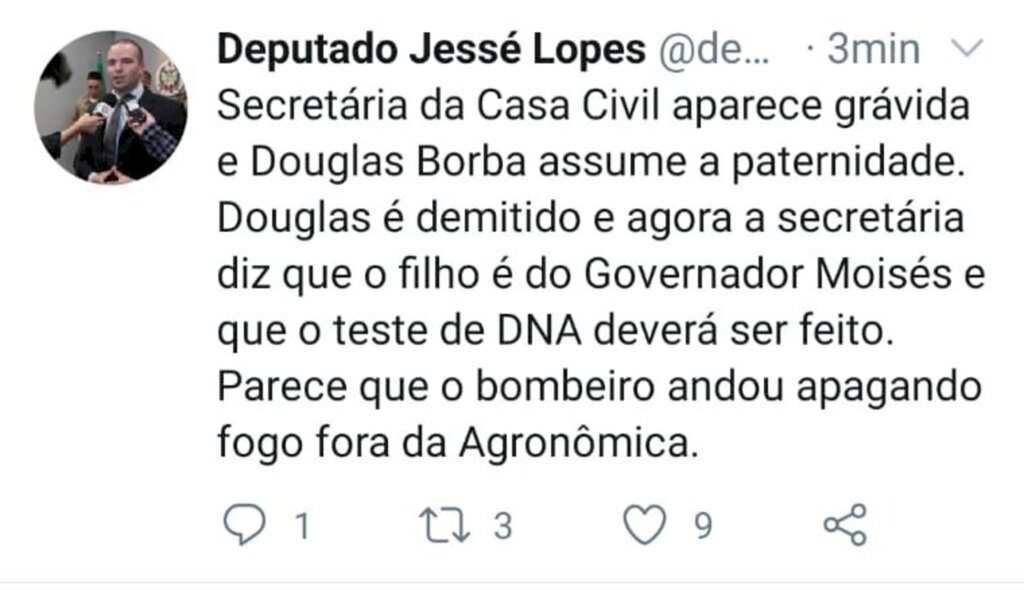The image size is (1024, 590).
Task: Click the retweet count number 3
Action: [x=502, y=526]
